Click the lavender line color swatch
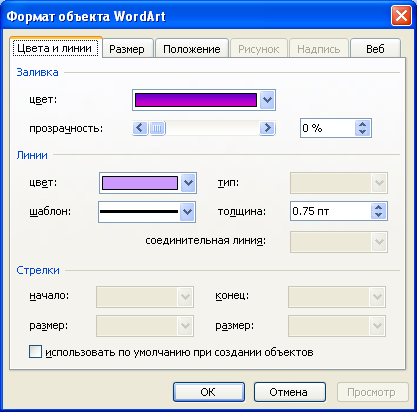 coord(140,183)
